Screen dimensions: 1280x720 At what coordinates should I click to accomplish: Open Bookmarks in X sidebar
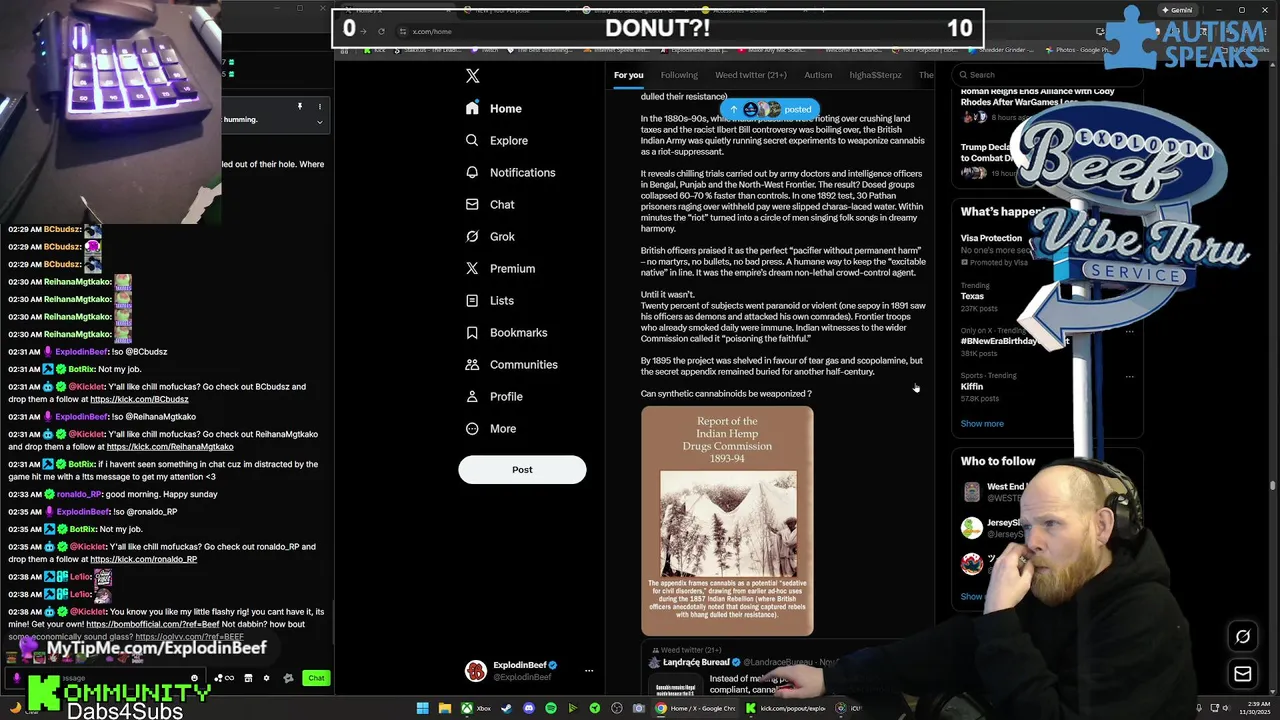pos(506,332)
